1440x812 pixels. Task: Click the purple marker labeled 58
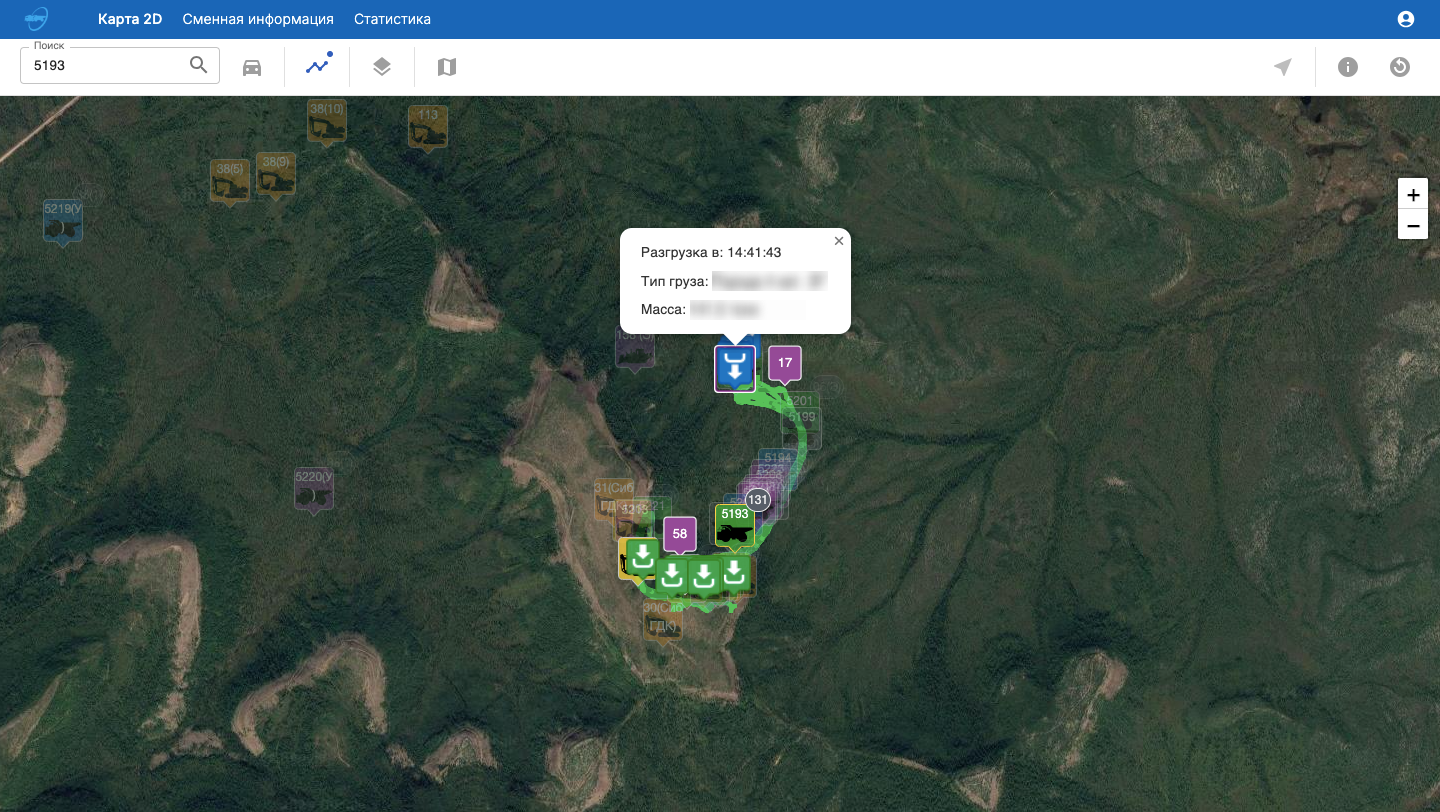(680, 534)
